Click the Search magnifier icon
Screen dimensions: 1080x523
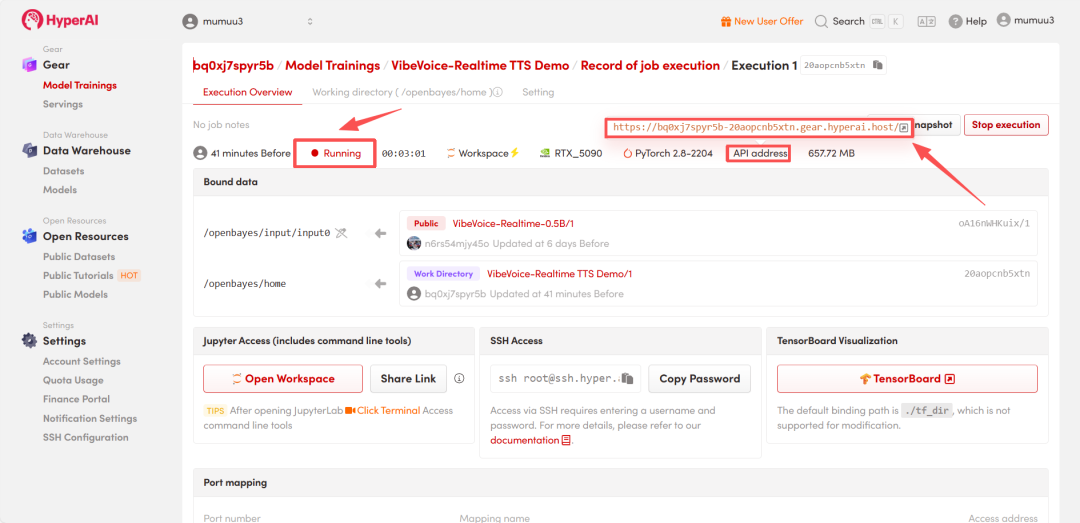coord(821,21)
